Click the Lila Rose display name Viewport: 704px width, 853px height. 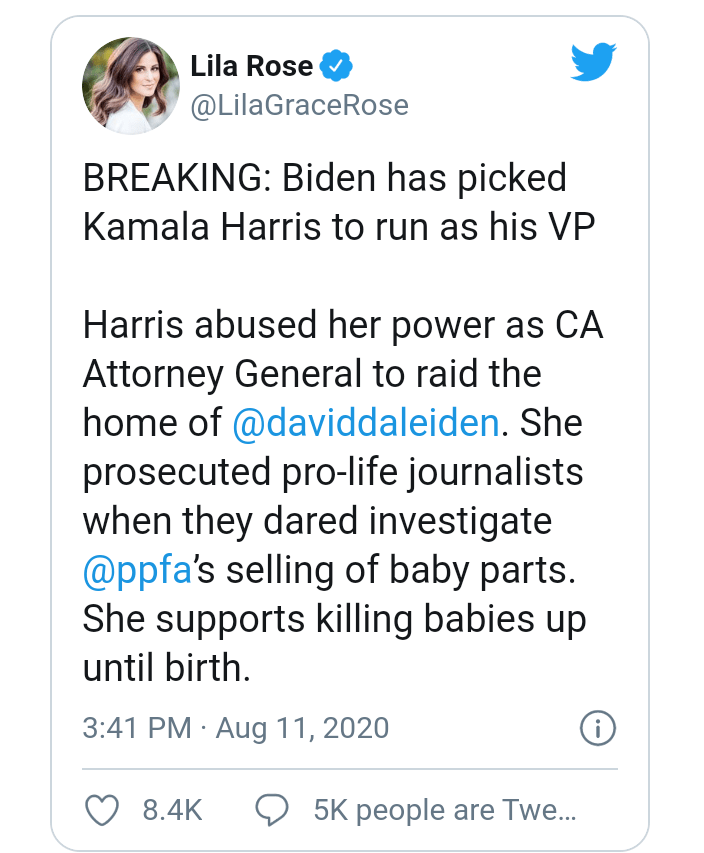(251, 68)
